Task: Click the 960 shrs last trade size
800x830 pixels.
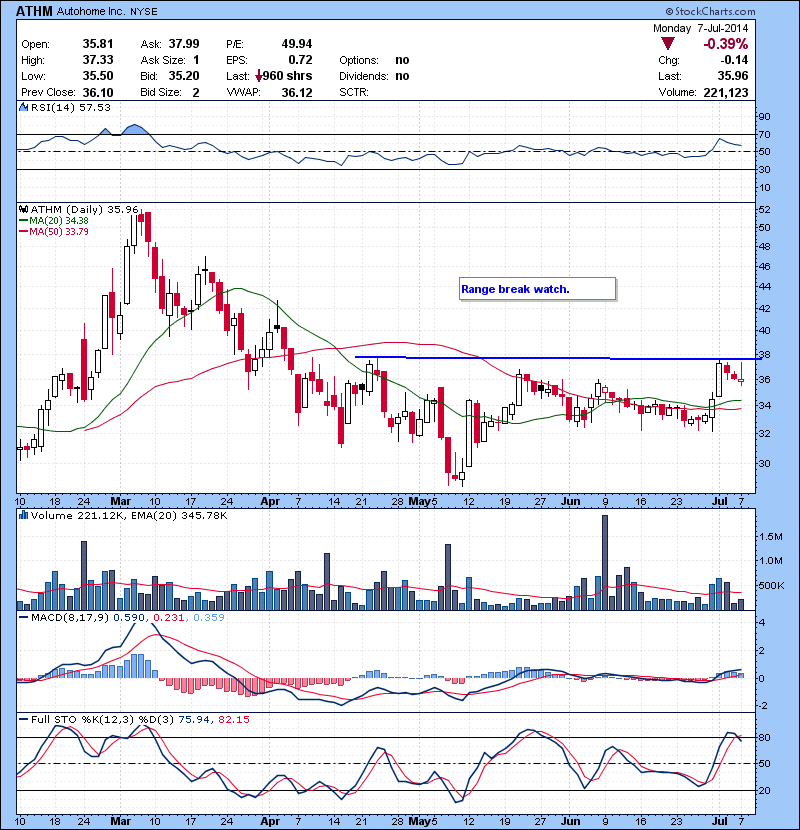Action: [287, 76]
